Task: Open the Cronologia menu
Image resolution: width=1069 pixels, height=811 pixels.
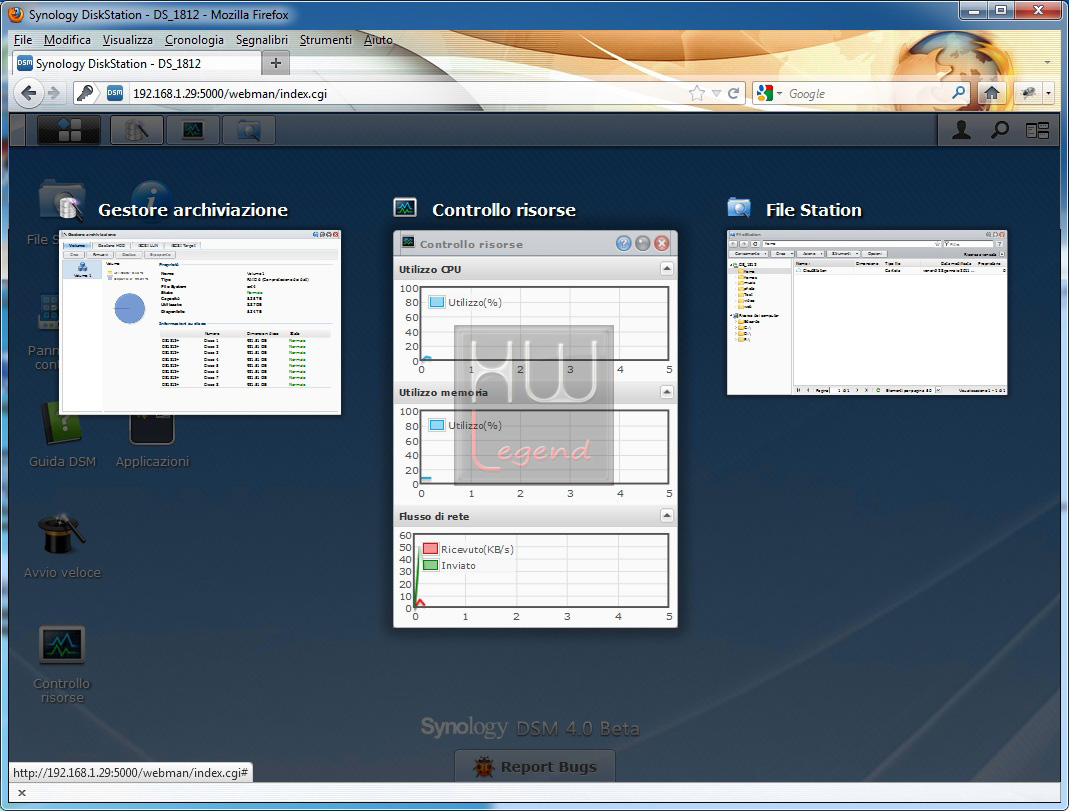Action: 194,40
